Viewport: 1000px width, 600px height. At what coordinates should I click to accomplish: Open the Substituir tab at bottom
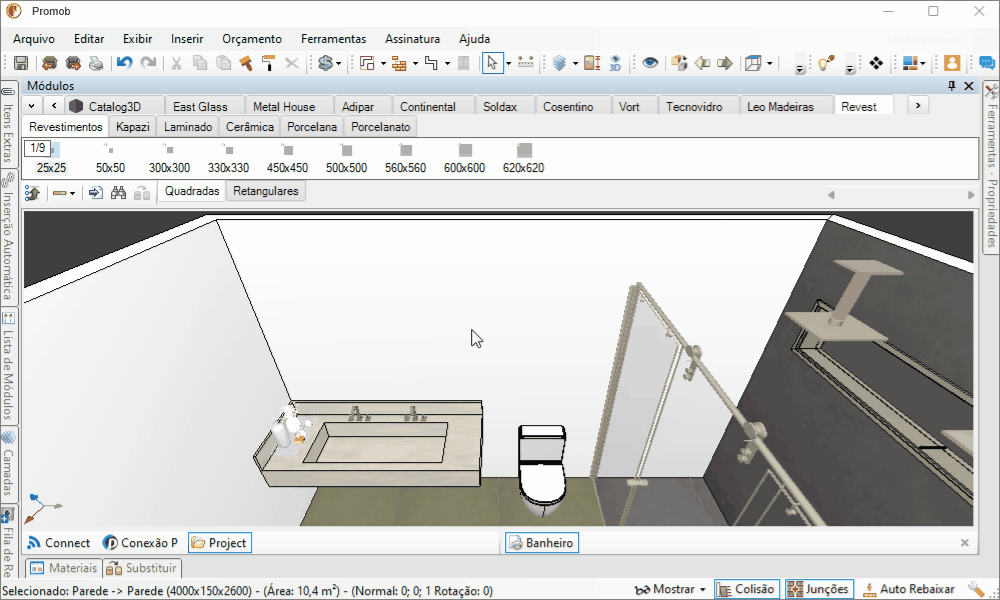142,568
